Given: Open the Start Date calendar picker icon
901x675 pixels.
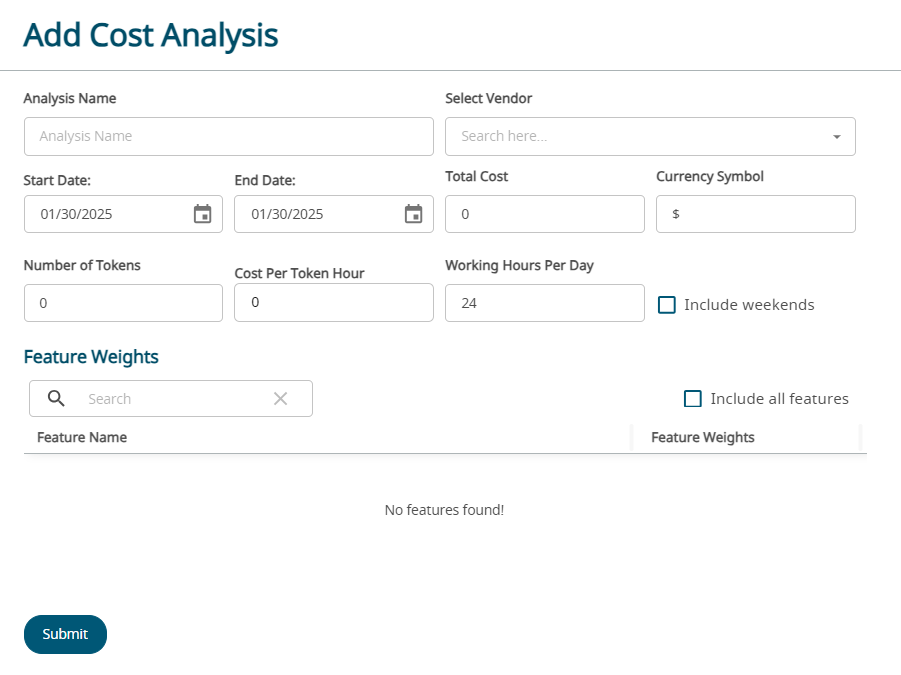Looking at the screenshot, I should pyautogui.click(x=202, y=214).
